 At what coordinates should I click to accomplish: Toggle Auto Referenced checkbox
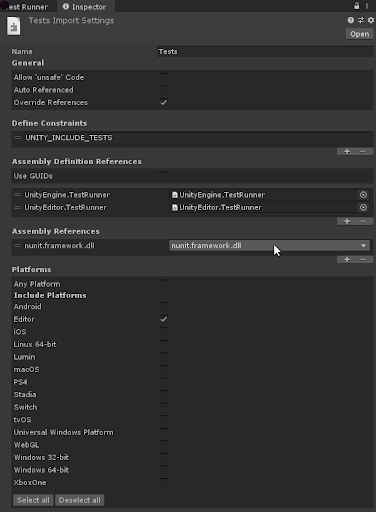click(x=164, y=90)
